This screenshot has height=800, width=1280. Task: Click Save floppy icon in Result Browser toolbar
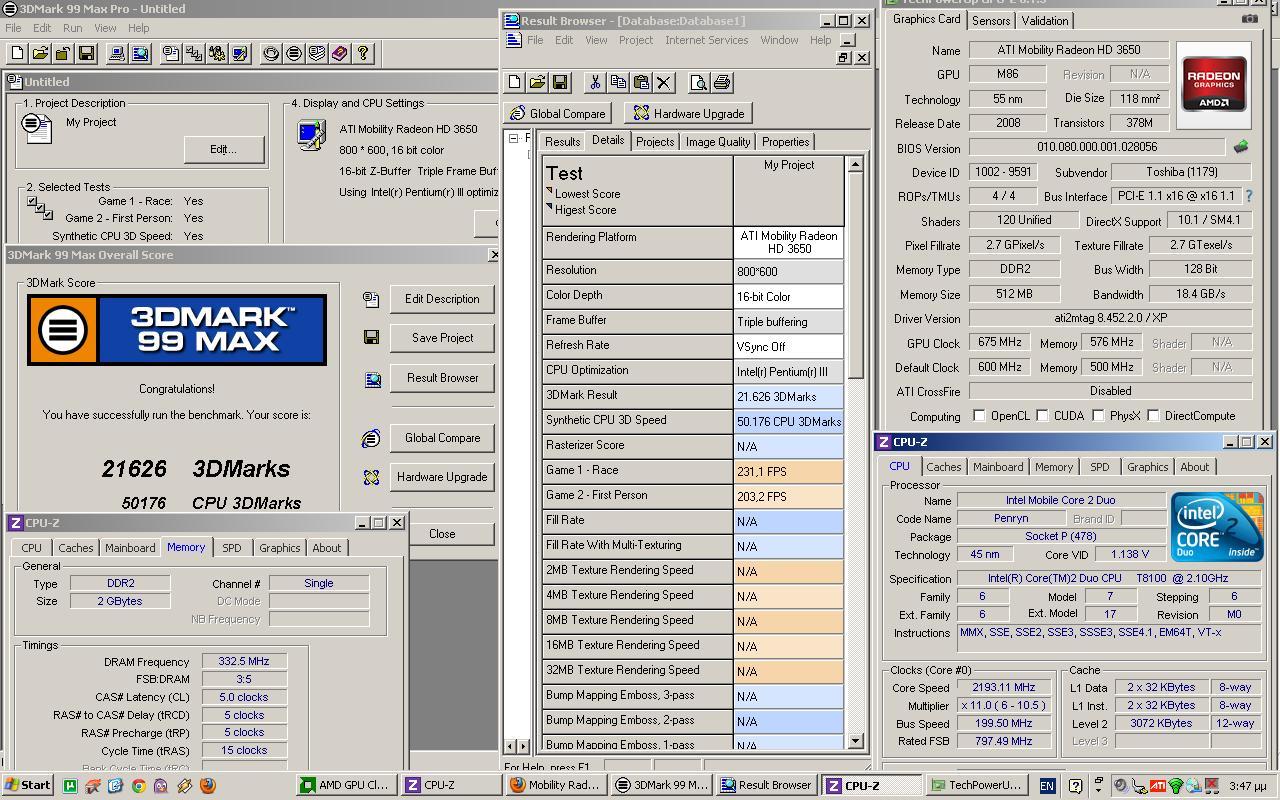pos(560,82)
